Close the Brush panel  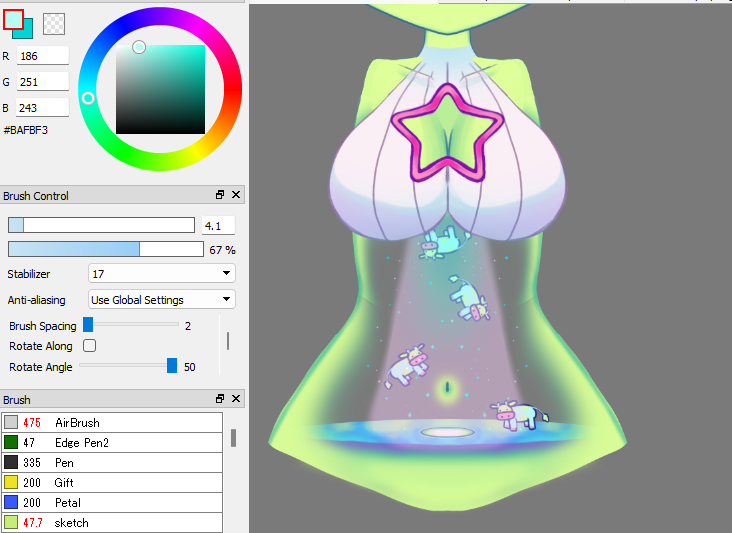[x=236, y=399]
